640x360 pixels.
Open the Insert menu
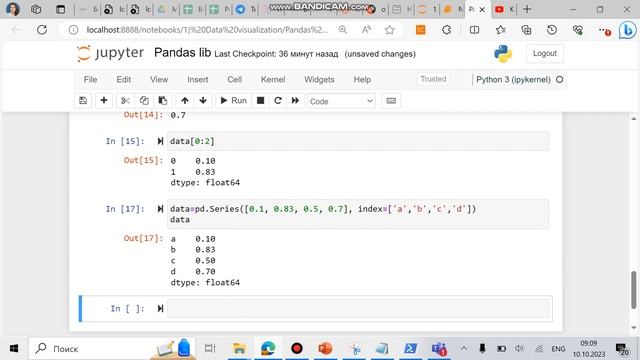198,80
